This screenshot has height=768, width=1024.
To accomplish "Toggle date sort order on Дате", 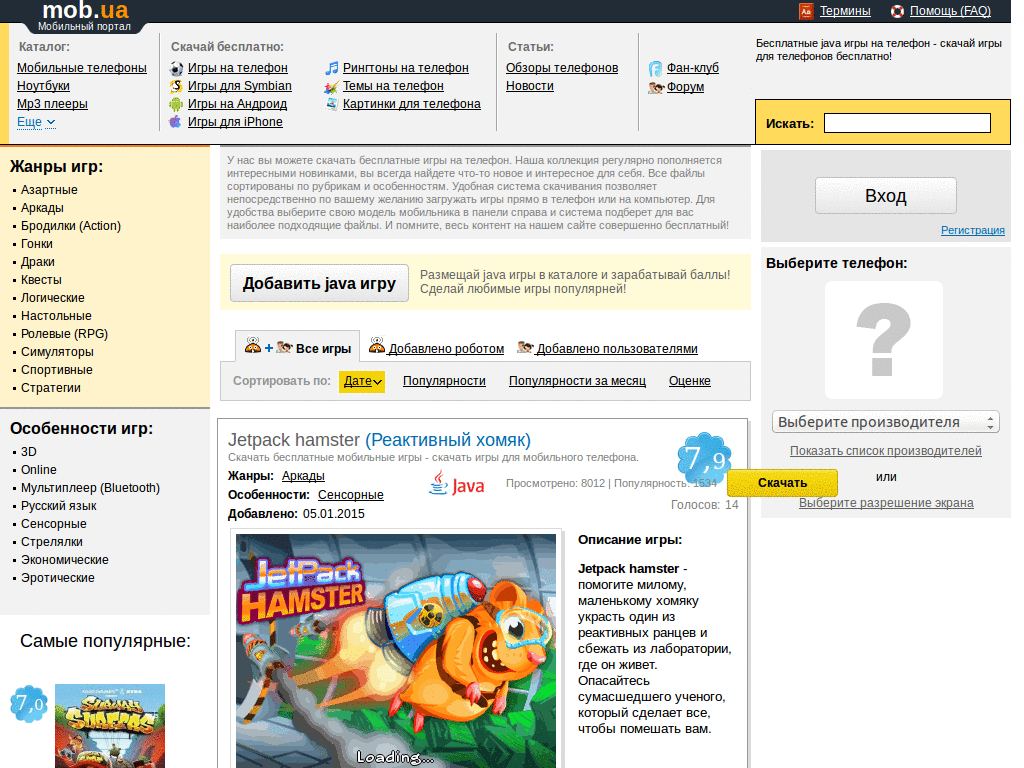I will click(x=362, y=381).
